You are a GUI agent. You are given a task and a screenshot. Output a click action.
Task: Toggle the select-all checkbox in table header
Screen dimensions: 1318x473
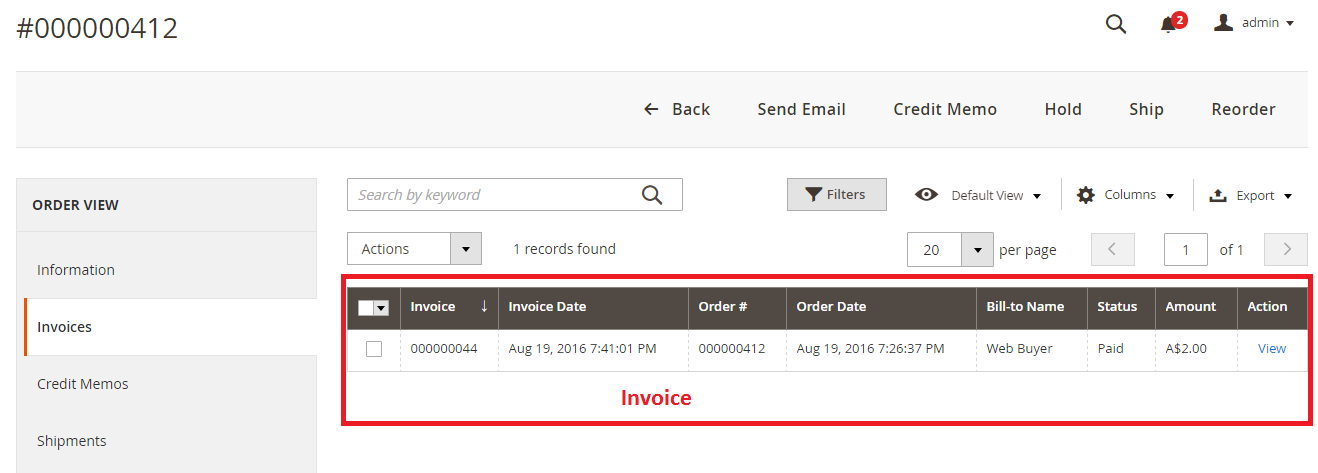(365, 308)
